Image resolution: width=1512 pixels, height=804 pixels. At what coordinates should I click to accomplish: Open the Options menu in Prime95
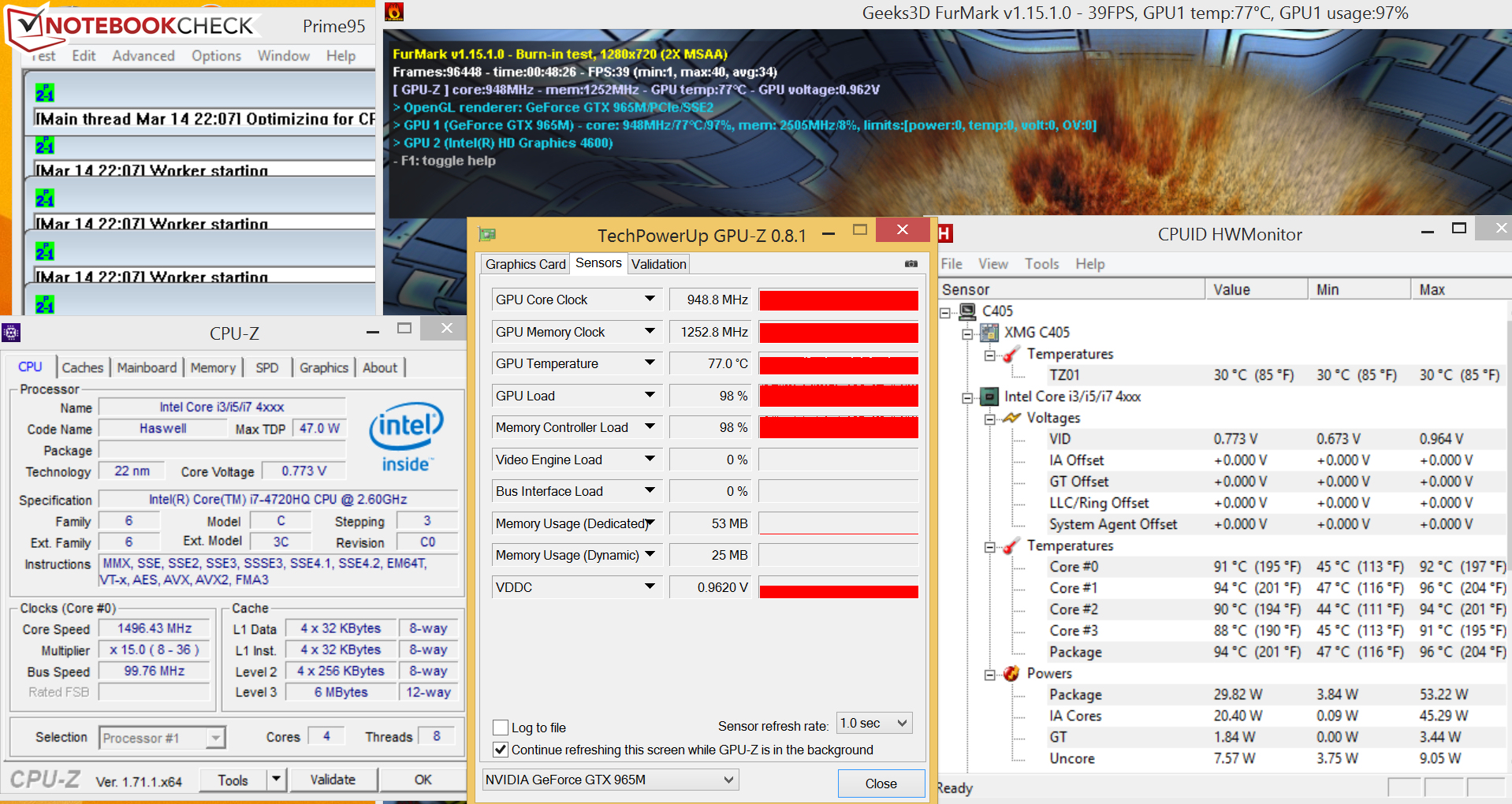(216, 56)
